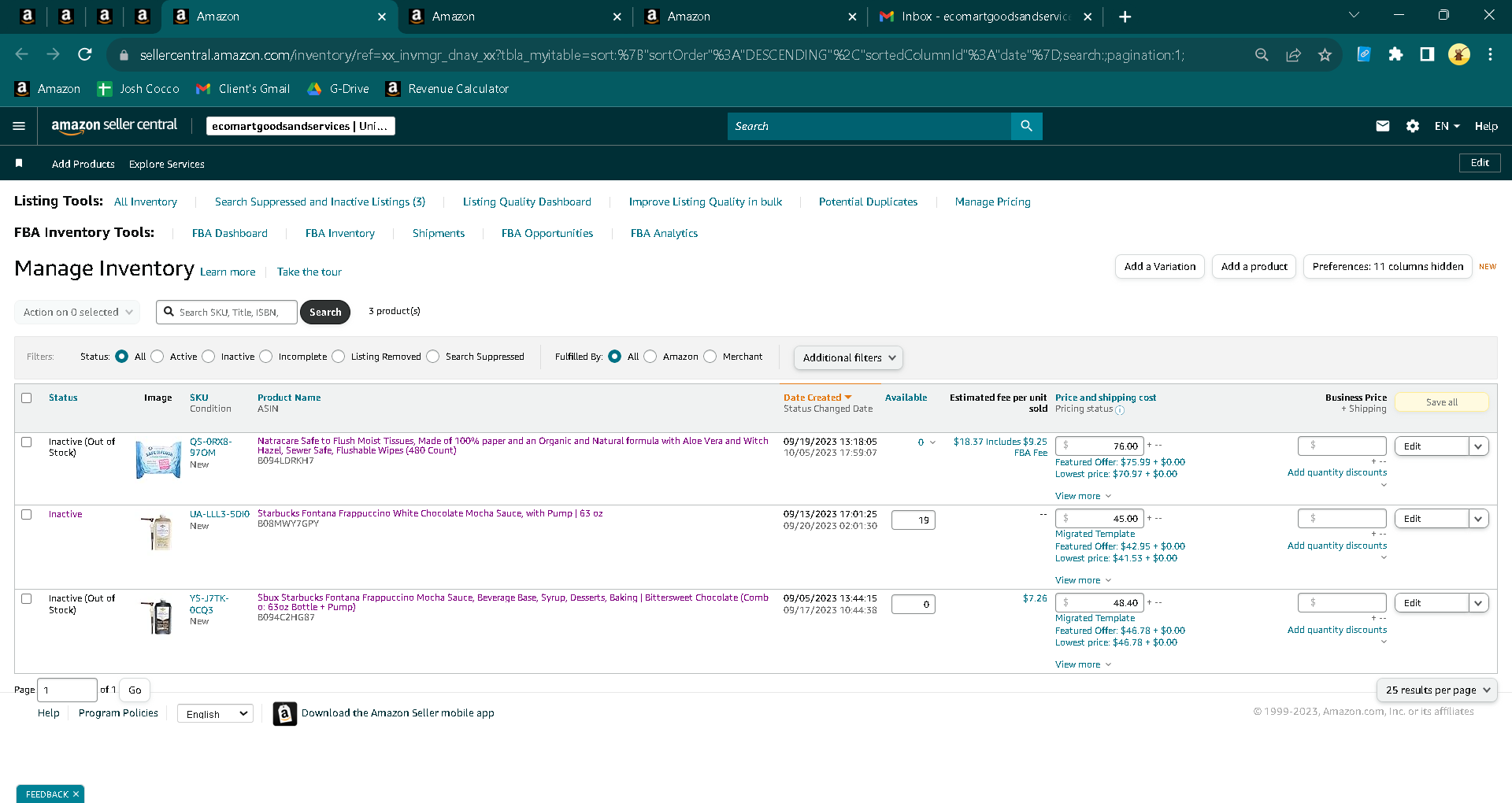Open Search Suppressed and Inactive Listings (3)
The width and height of the screenshot is (1512, 803).
click(x=320, y=202)
